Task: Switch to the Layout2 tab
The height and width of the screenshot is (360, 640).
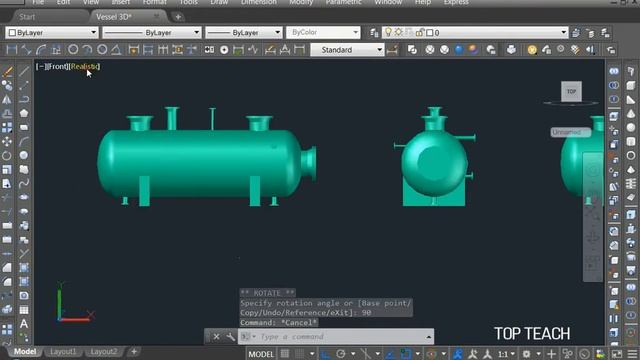Action: click(104, 351)
